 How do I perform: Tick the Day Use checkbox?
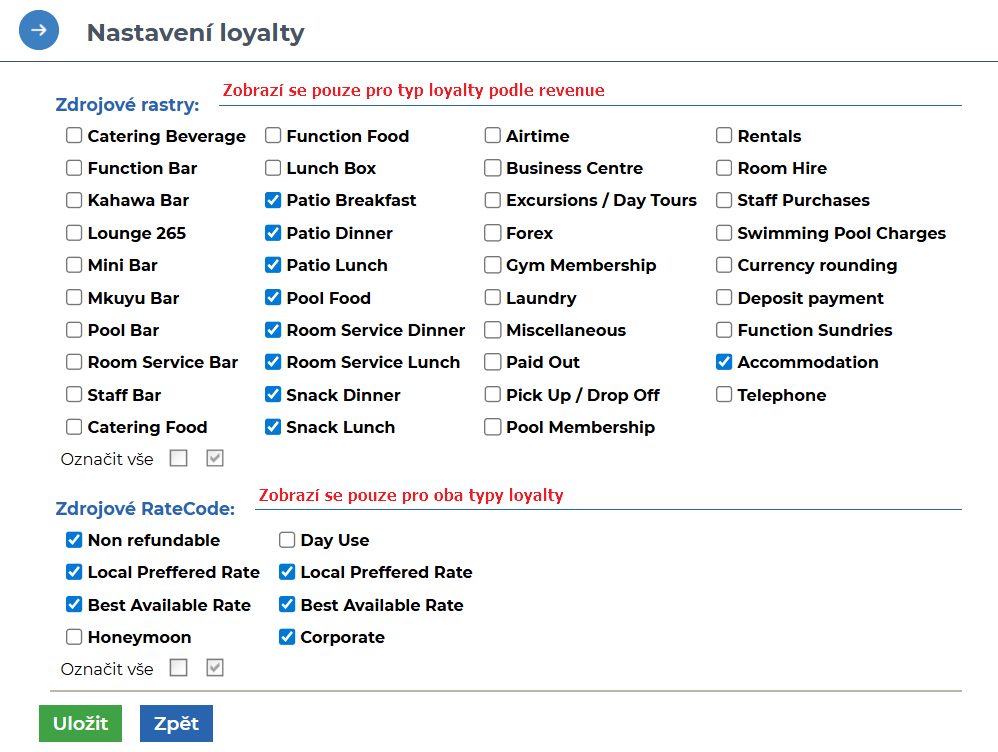(x=287, y=539)
